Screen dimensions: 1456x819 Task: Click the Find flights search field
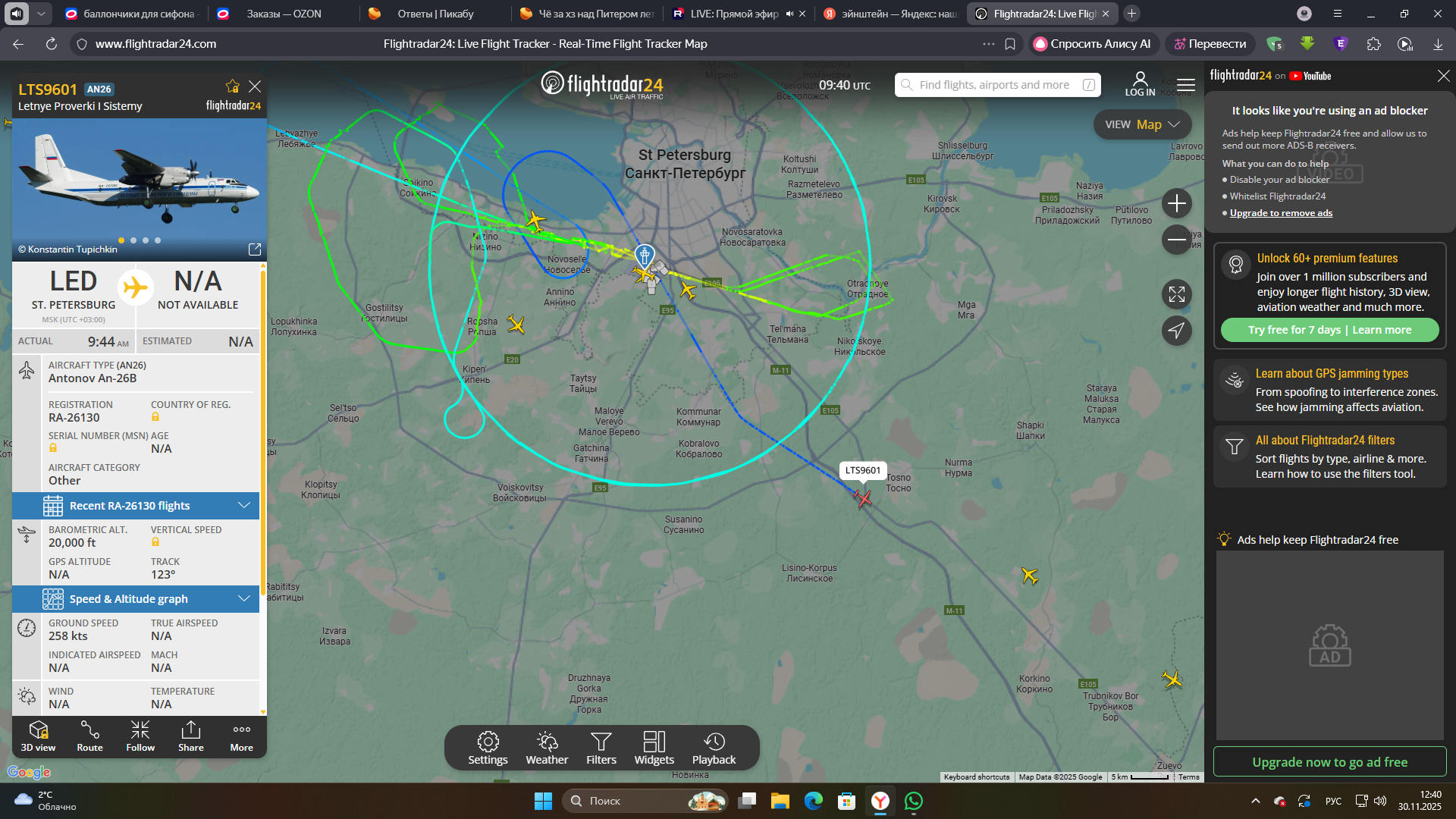[x=993, y=85]
